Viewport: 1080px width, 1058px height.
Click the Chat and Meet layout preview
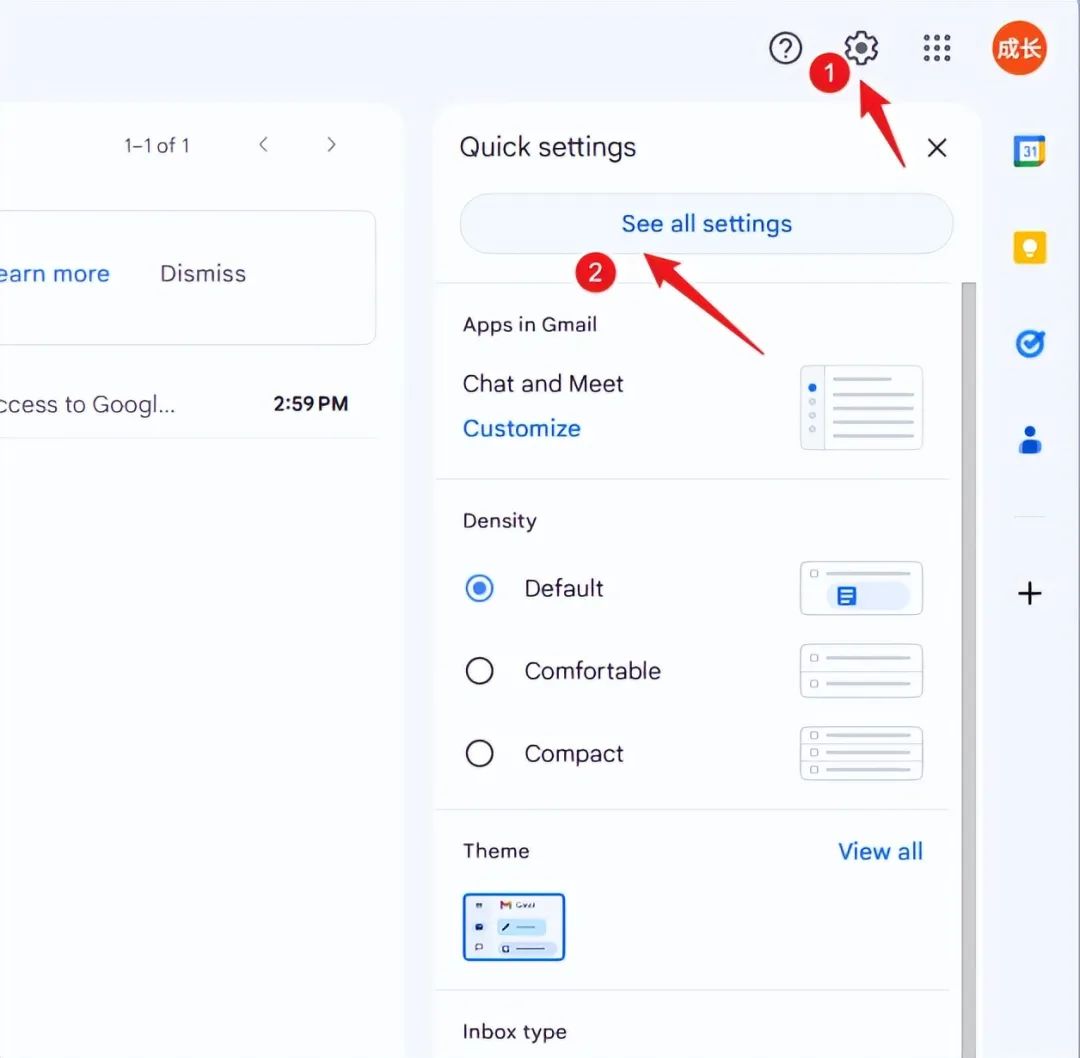coord(861,408)
